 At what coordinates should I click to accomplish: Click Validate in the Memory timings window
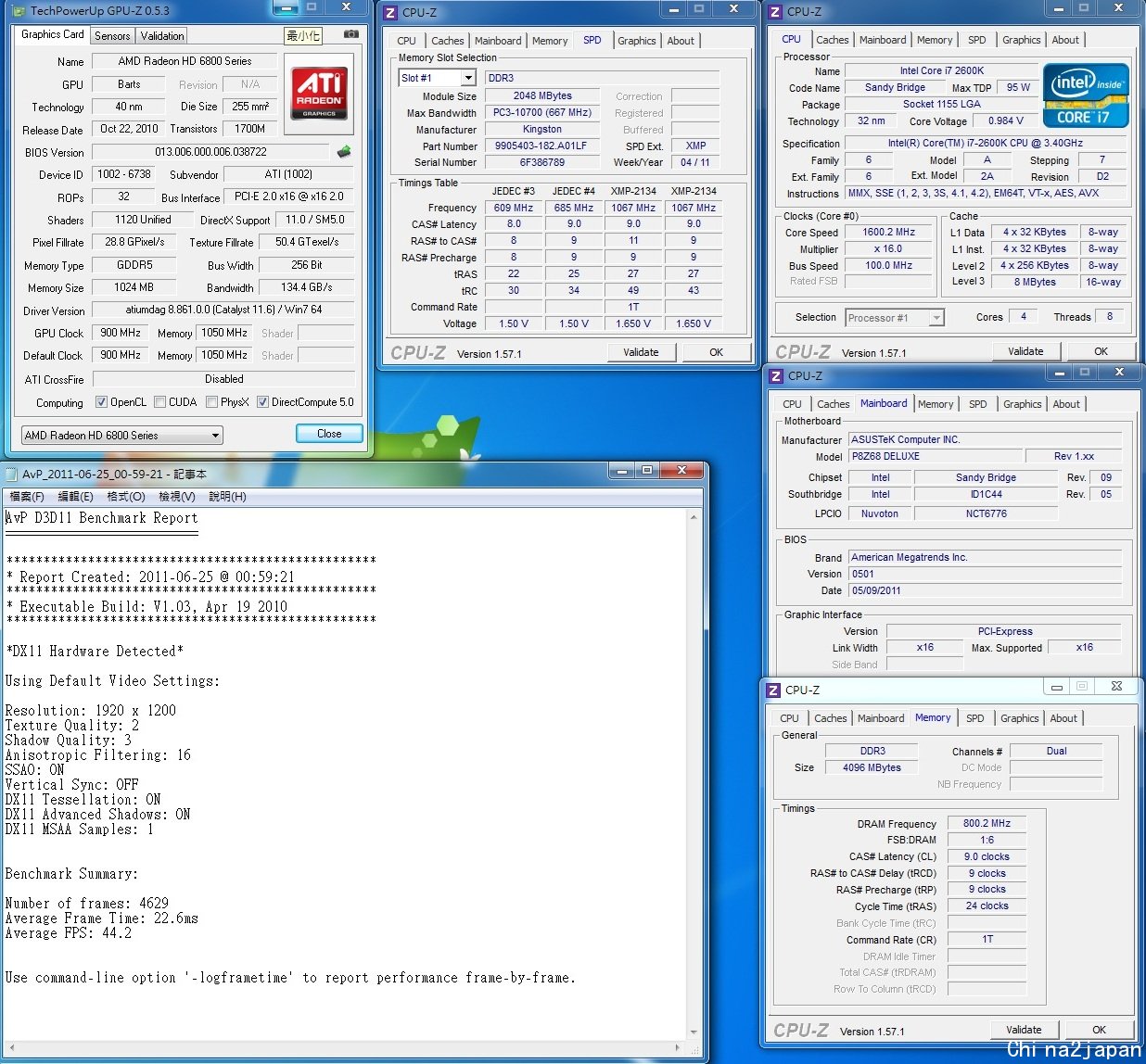click(1024, 1030)
